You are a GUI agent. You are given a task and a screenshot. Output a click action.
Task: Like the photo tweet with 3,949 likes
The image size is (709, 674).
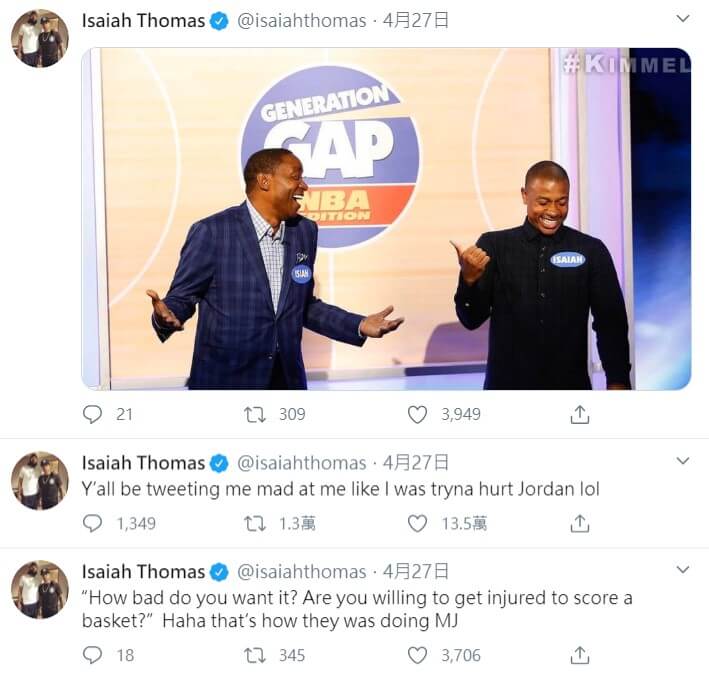(x=417, y=414)
